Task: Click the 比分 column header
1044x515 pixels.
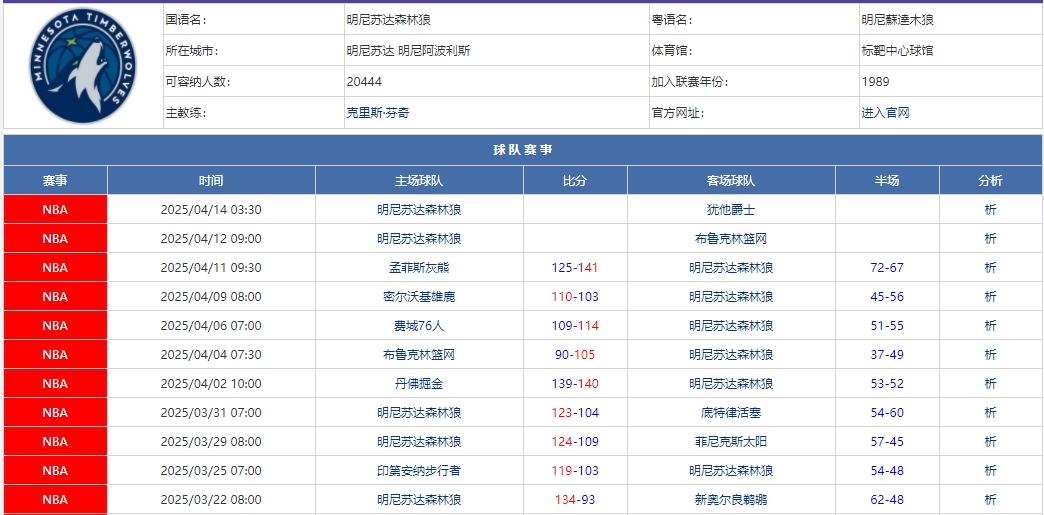Action: [575, 181]
